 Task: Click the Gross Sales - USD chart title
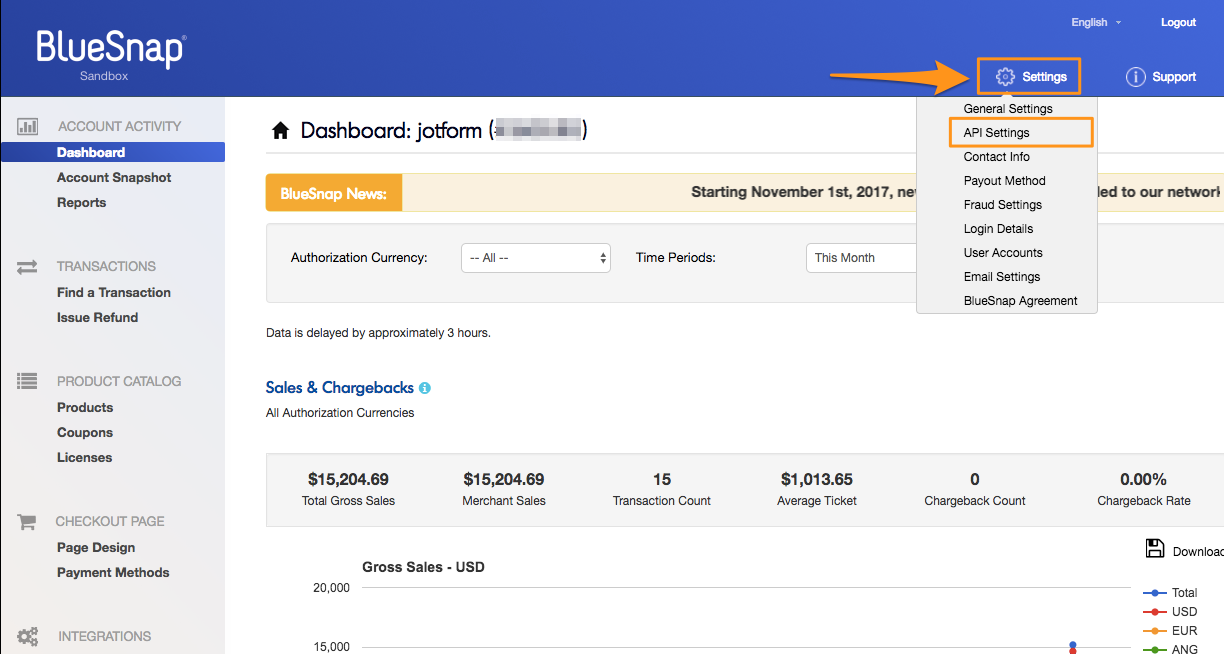423,567
